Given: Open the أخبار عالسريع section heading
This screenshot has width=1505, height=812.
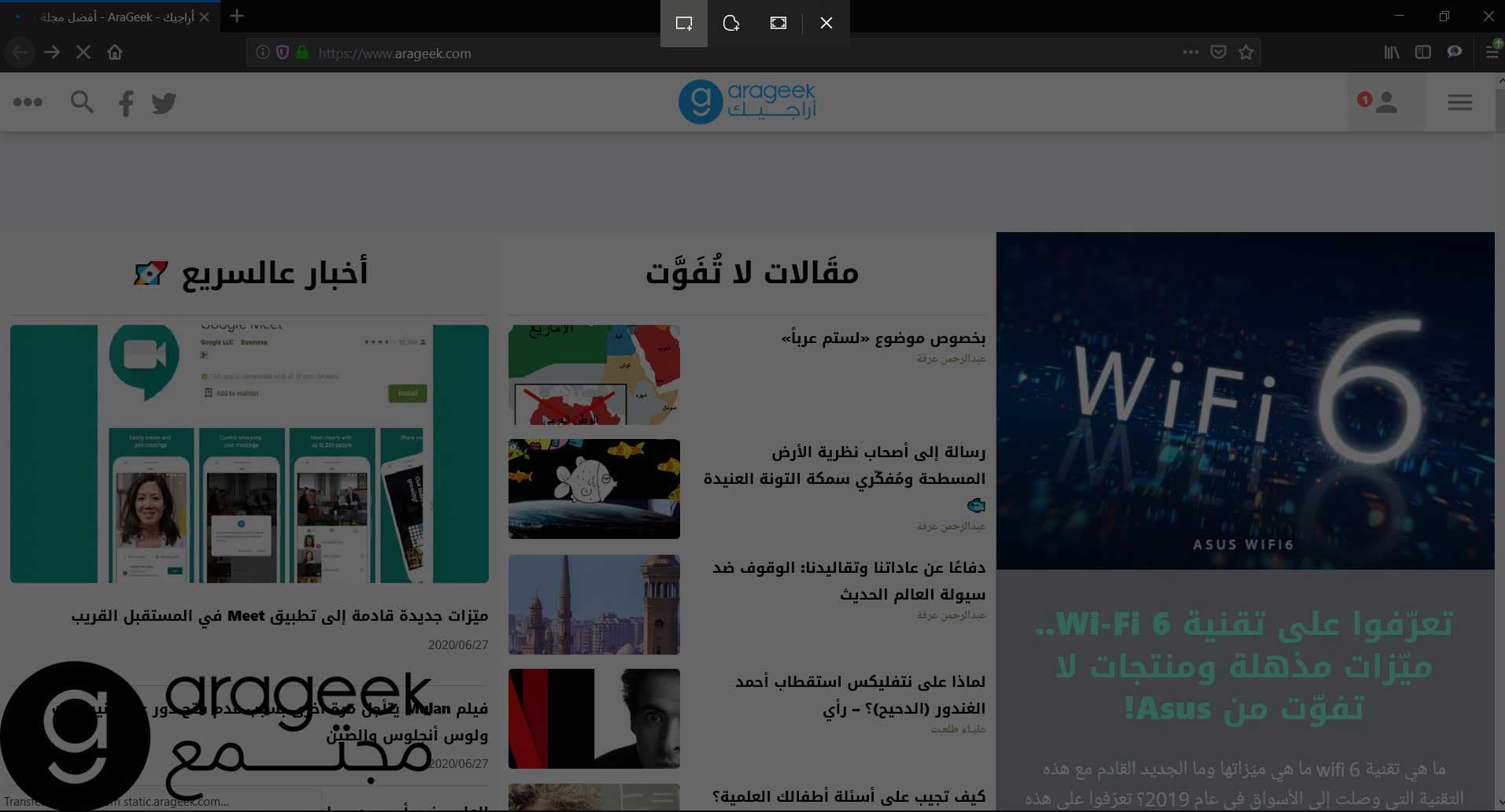Looking at the screenshot, I should click(250, 273).
